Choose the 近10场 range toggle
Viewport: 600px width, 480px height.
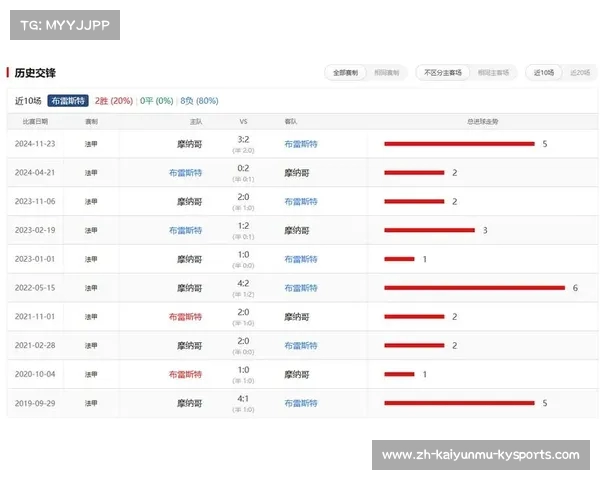(x=544, y=73)
